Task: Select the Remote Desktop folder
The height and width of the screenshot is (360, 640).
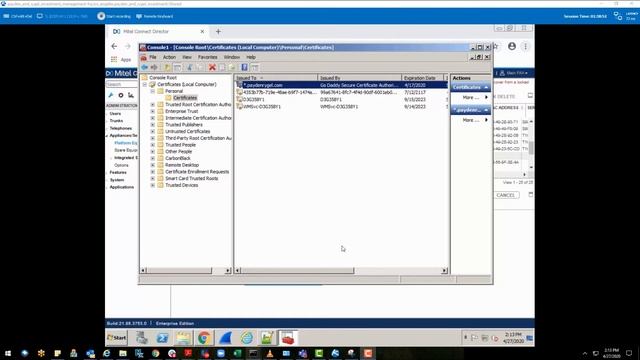Action: [182, 165]
